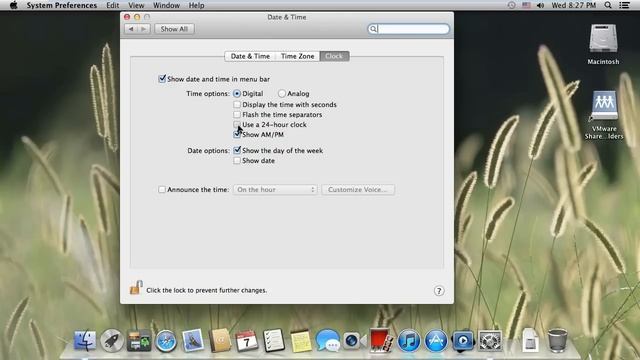Viewport: 640px width, 360px height.
Task: Open the System Preferences menu
Action: (x=62, y=5)
